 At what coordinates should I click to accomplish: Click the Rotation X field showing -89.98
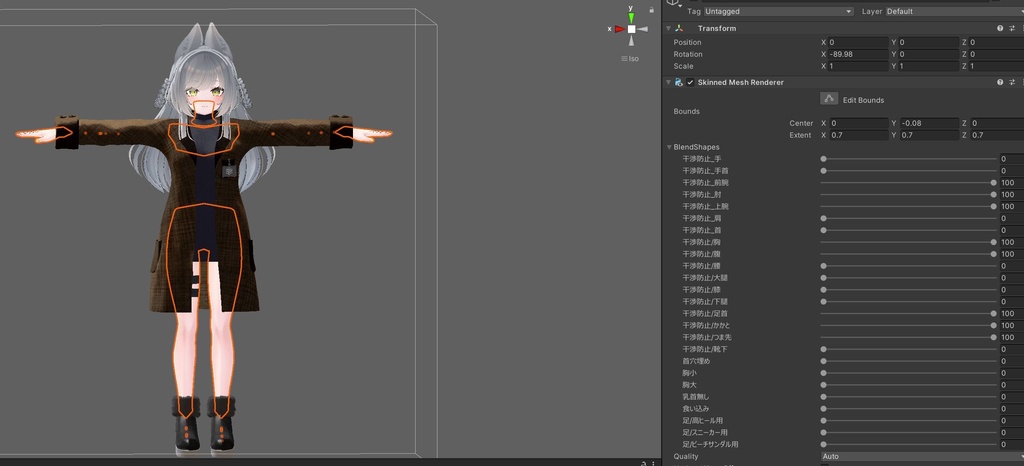[858, 54]
